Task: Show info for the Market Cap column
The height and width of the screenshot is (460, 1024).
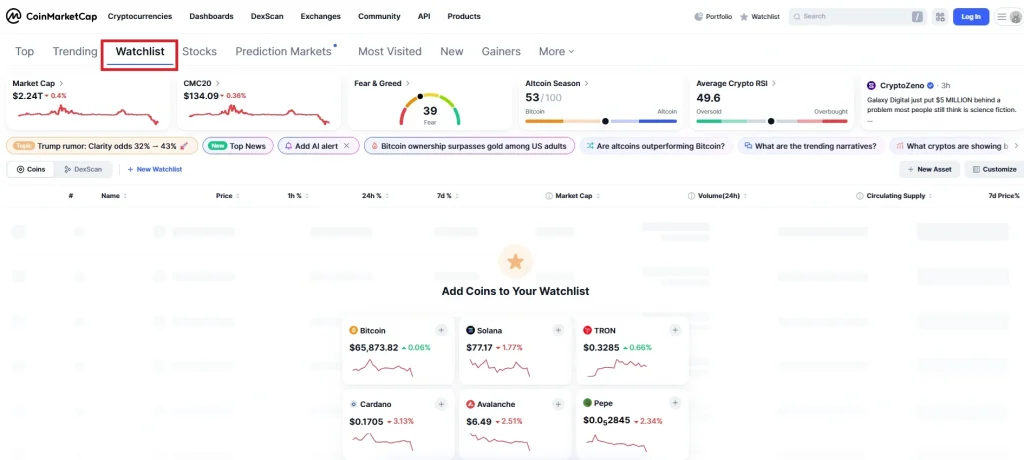Action: pos(549,196)
